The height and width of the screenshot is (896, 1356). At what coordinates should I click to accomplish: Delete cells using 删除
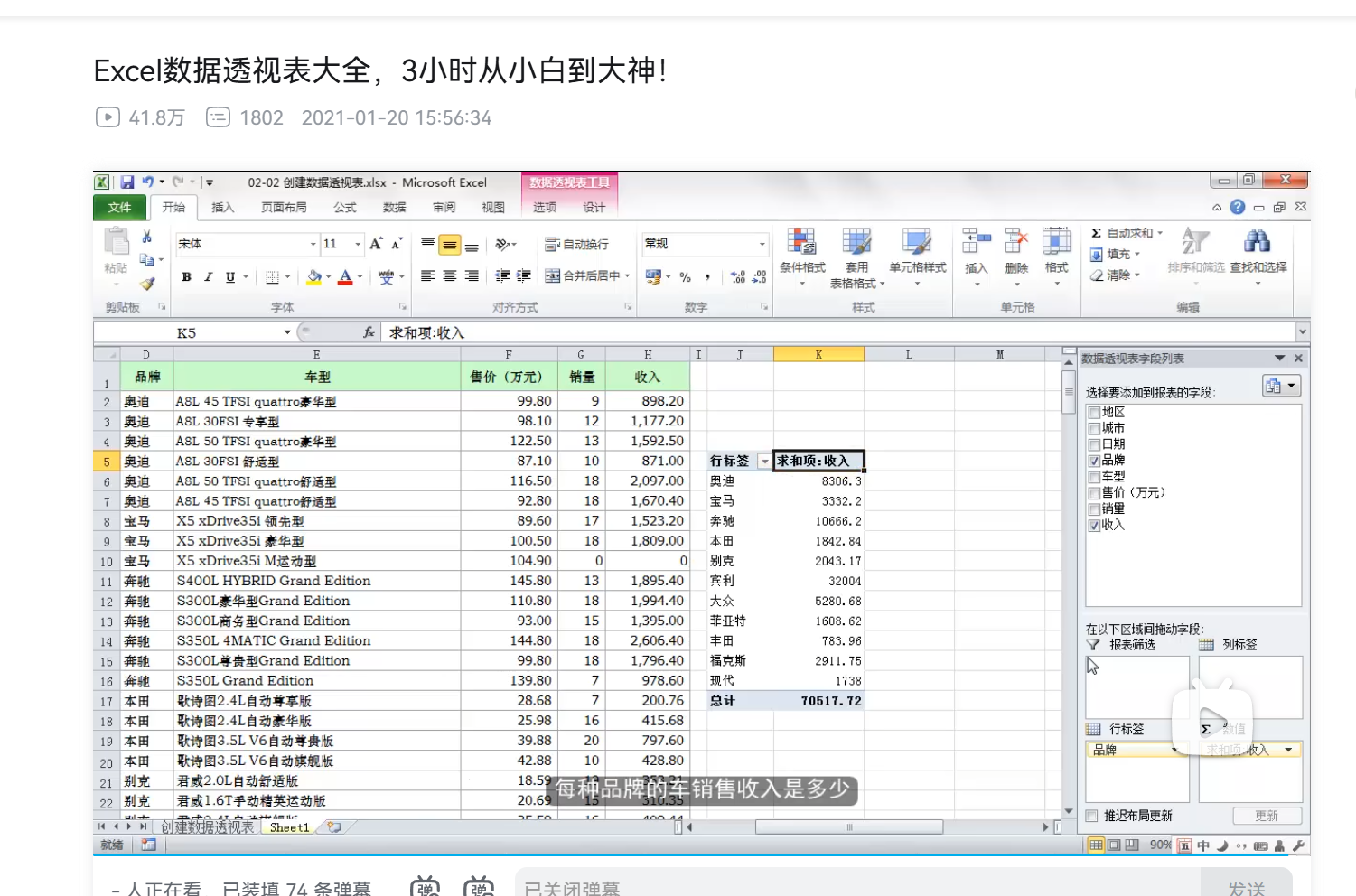(1016, 257)
